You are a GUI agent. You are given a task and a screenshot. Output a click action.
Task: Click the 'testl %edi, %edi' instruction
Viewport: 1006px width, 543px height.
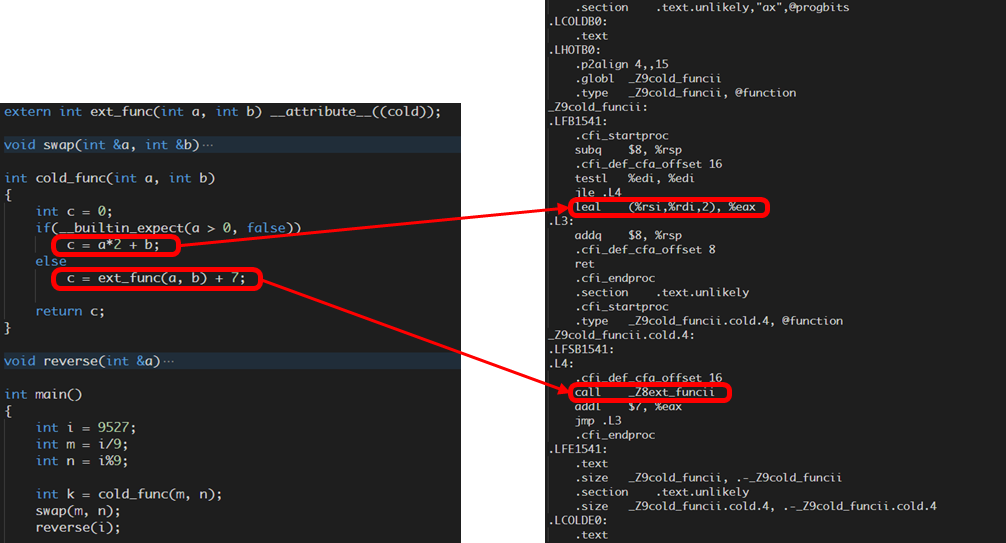(635, 178)
